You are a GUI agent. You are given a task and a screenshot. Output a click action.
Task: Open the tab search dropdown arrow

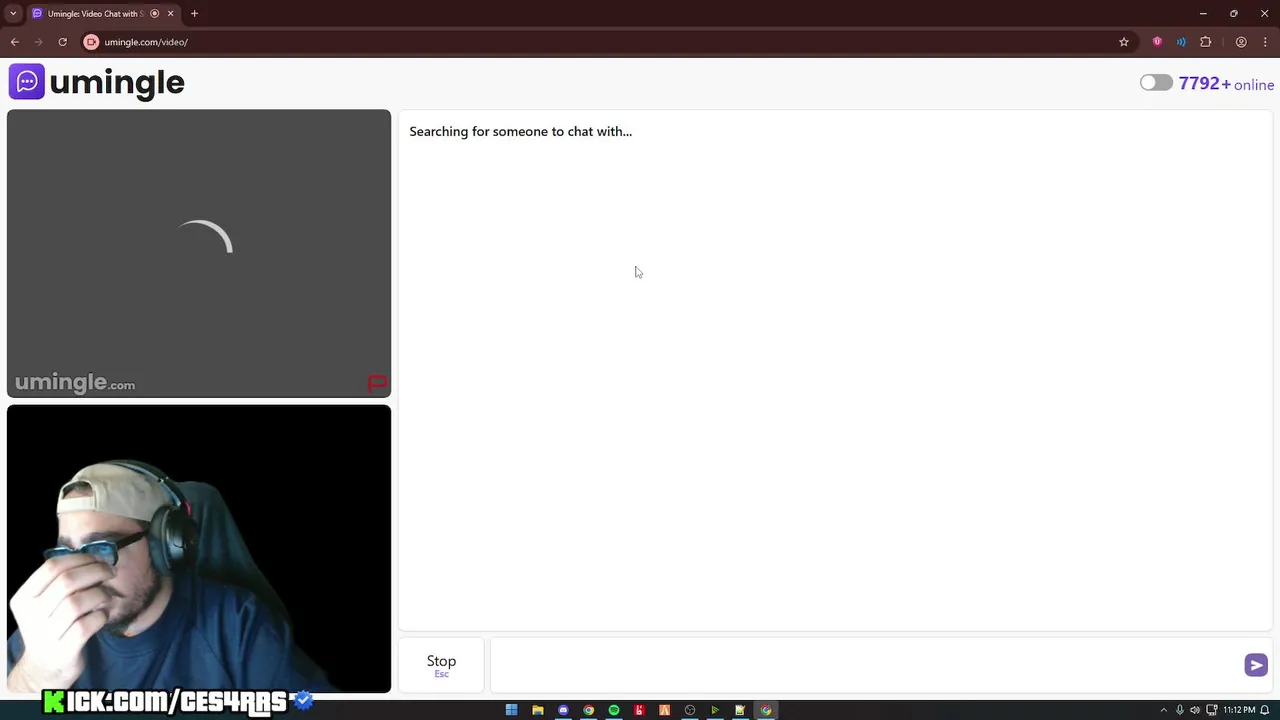tap(13, 13)
